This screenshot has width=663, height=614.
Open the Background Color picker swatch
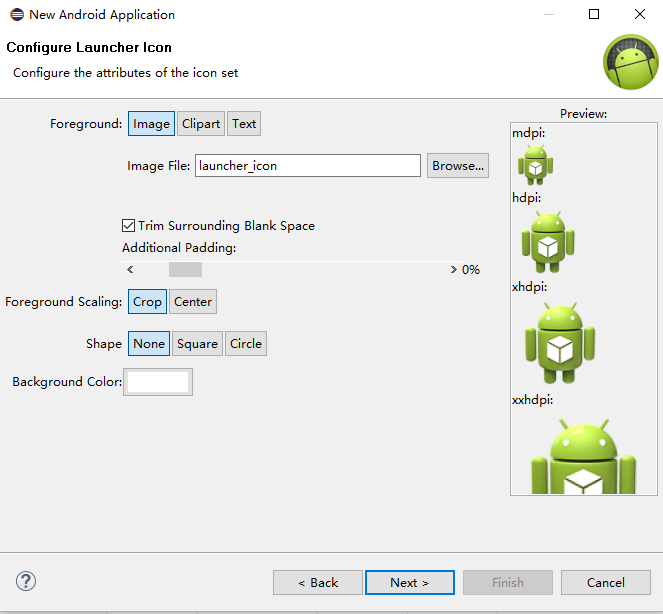pyautogui.click(x=158, y=382)
